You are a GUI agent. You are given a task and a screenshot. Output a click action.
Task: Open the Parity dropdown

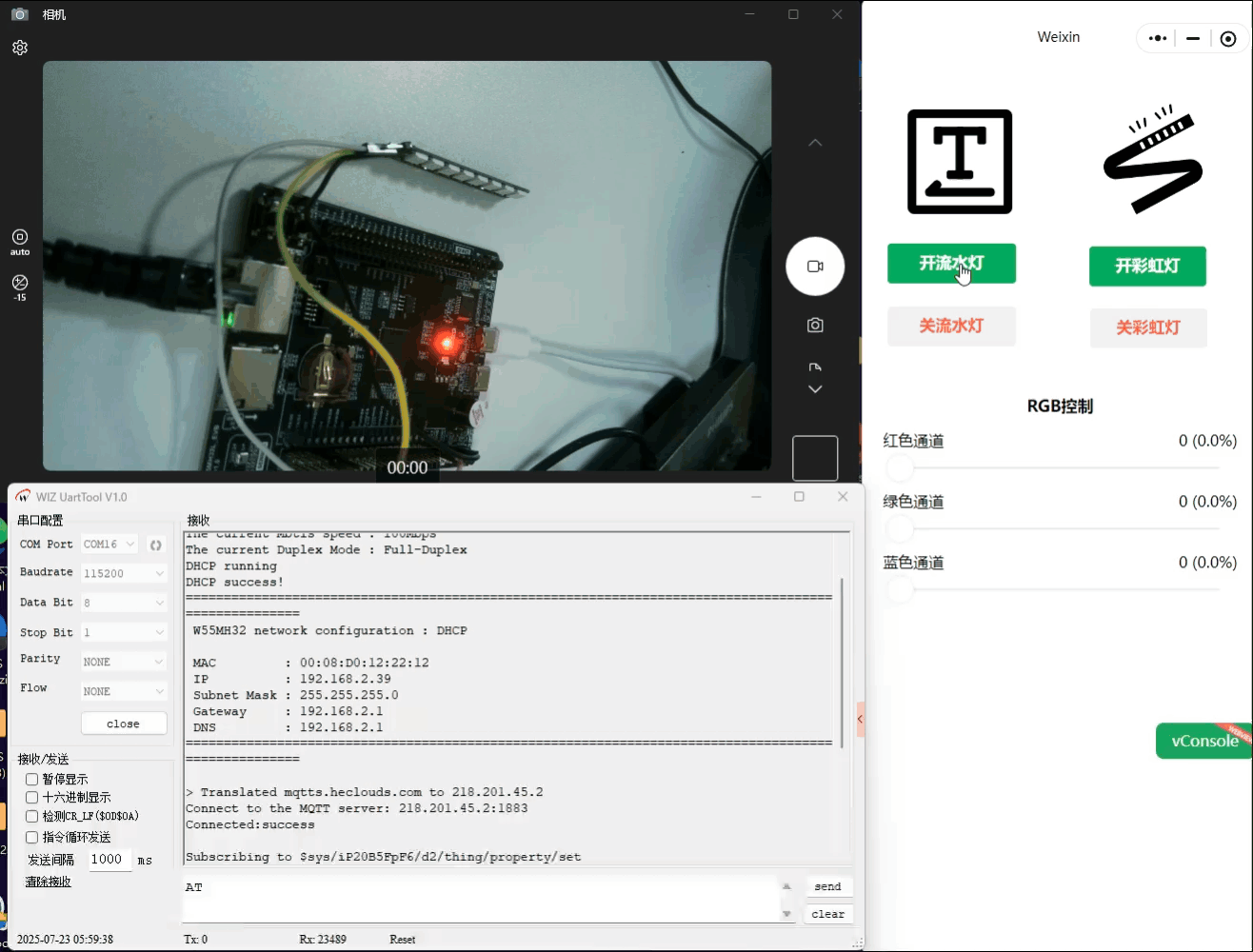(124, 662)
